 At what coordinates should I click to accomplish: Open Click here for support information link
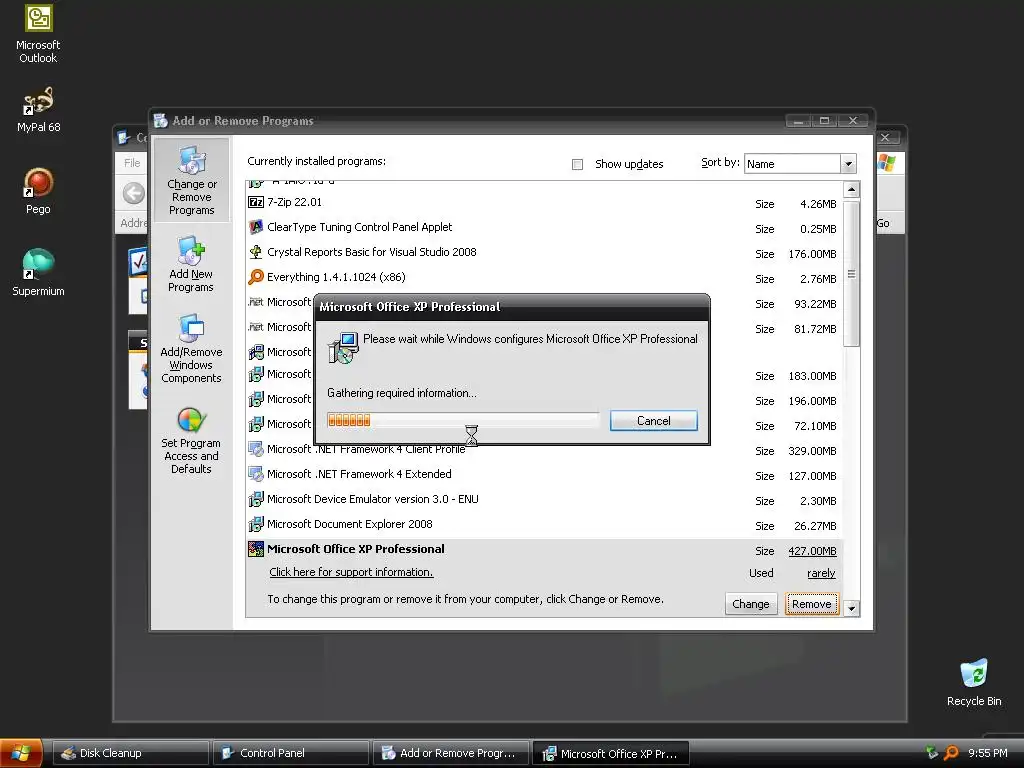pyautogui.click(x=351, y=572)
